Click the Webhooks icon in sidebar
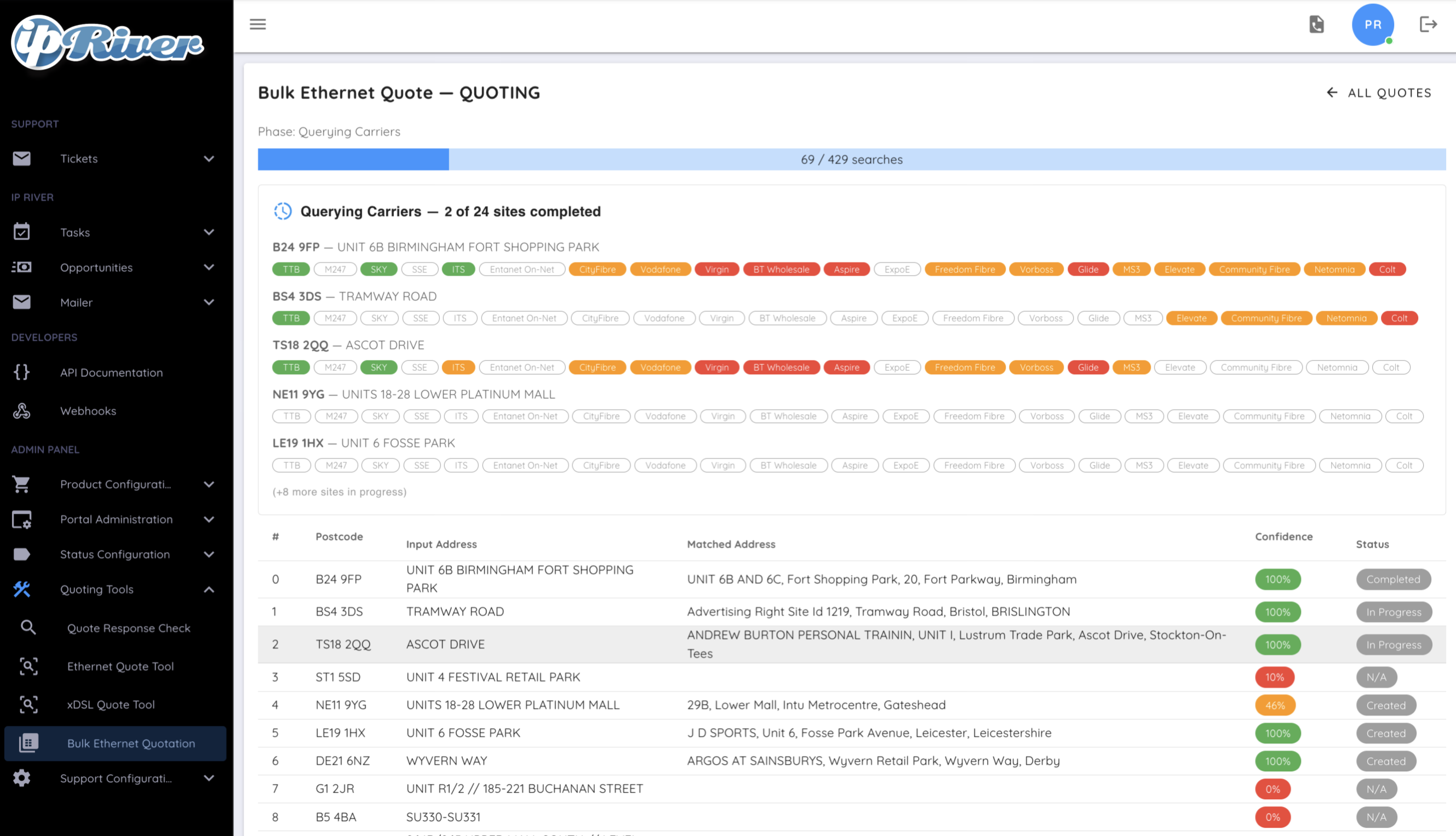Image resolution: width=1456 pixels, height=836 pixels. tap(22, 411)
